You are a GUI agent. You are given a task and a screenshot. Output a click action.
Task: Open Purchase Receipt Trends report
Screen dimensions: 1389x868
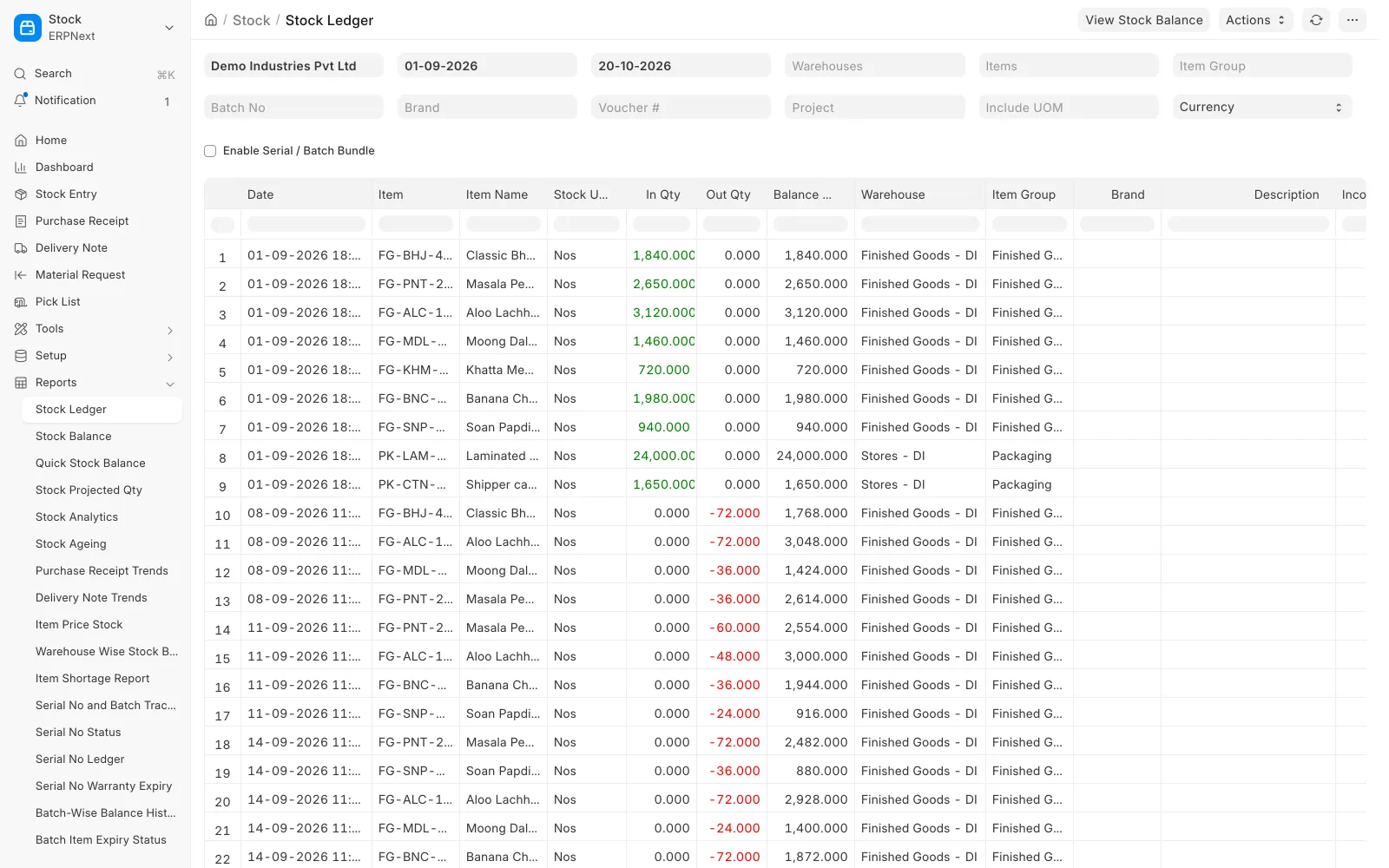tap(102, 571)
